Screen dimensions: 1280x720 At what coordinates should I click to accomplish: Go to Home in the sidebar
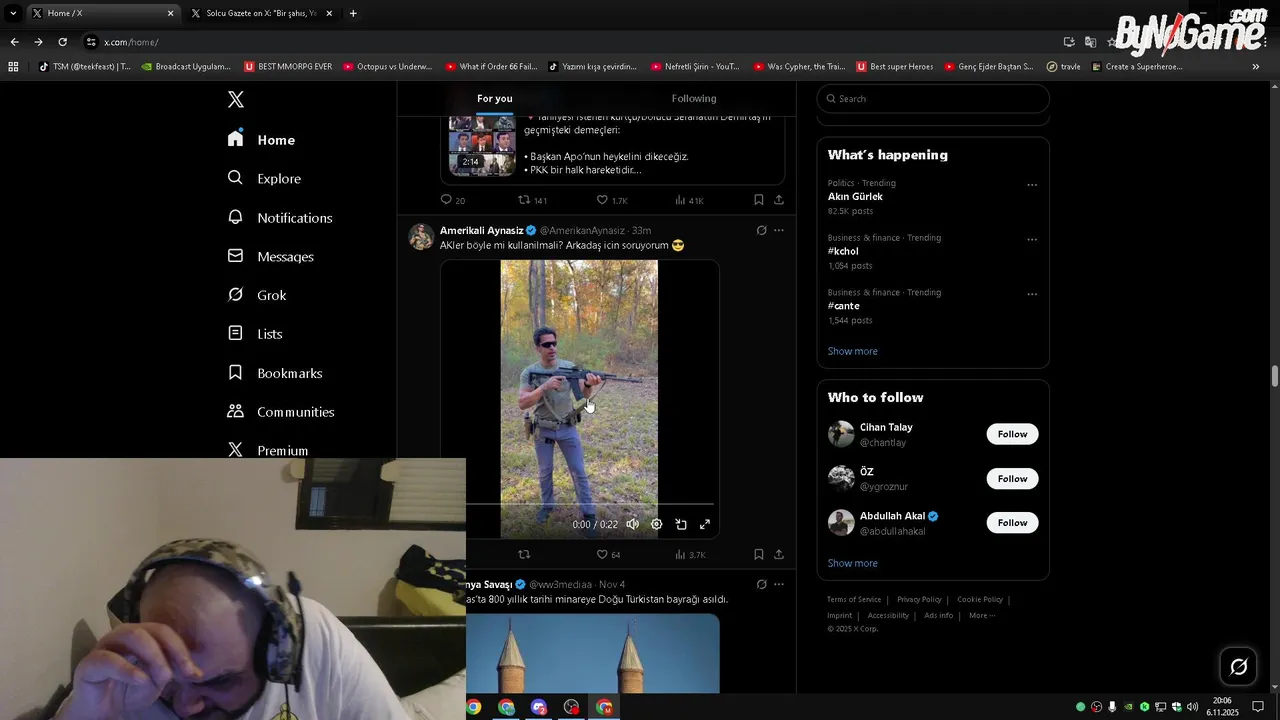coord(262,140)
